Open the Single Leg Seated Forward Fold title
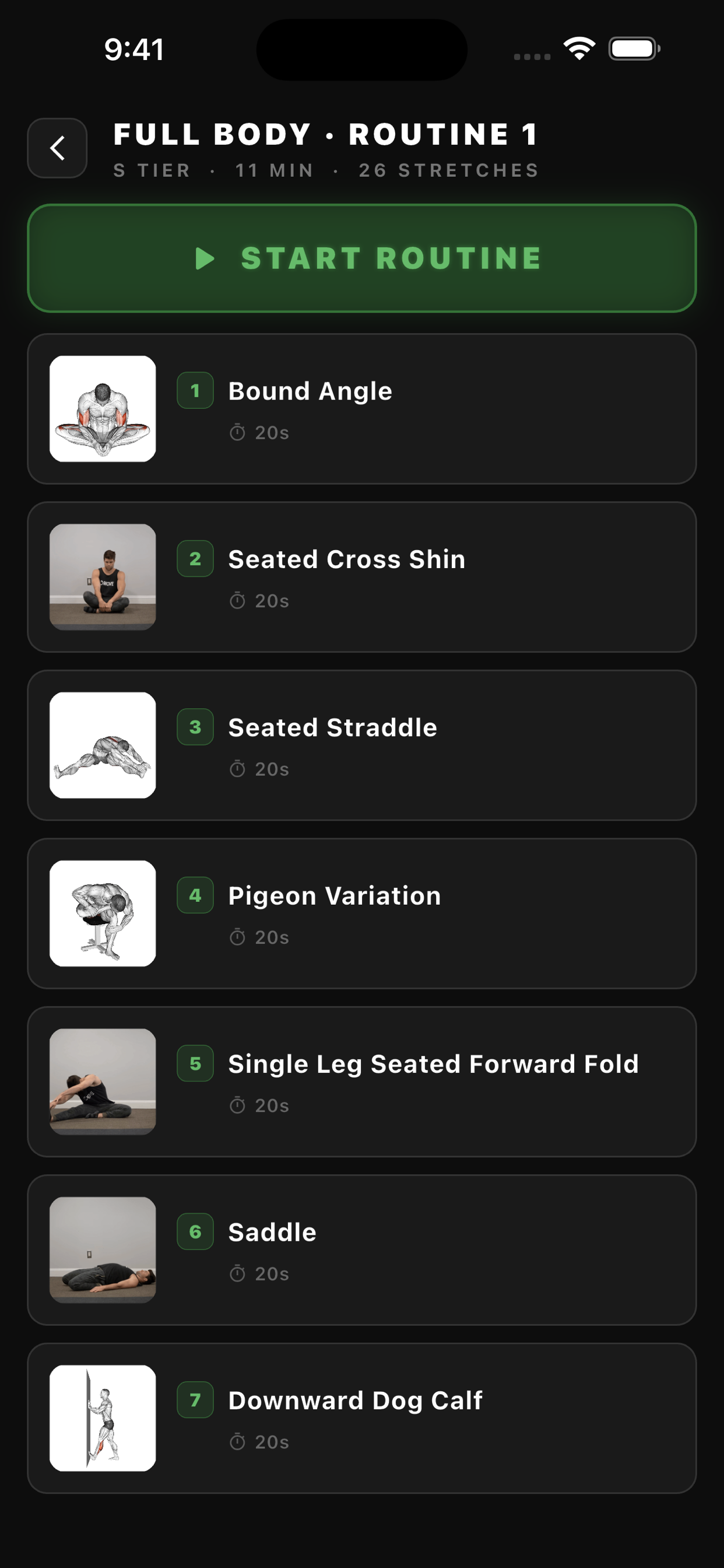Viewport: 724px width, 1568px height. pyautogui.click(x=433, y=1064)
